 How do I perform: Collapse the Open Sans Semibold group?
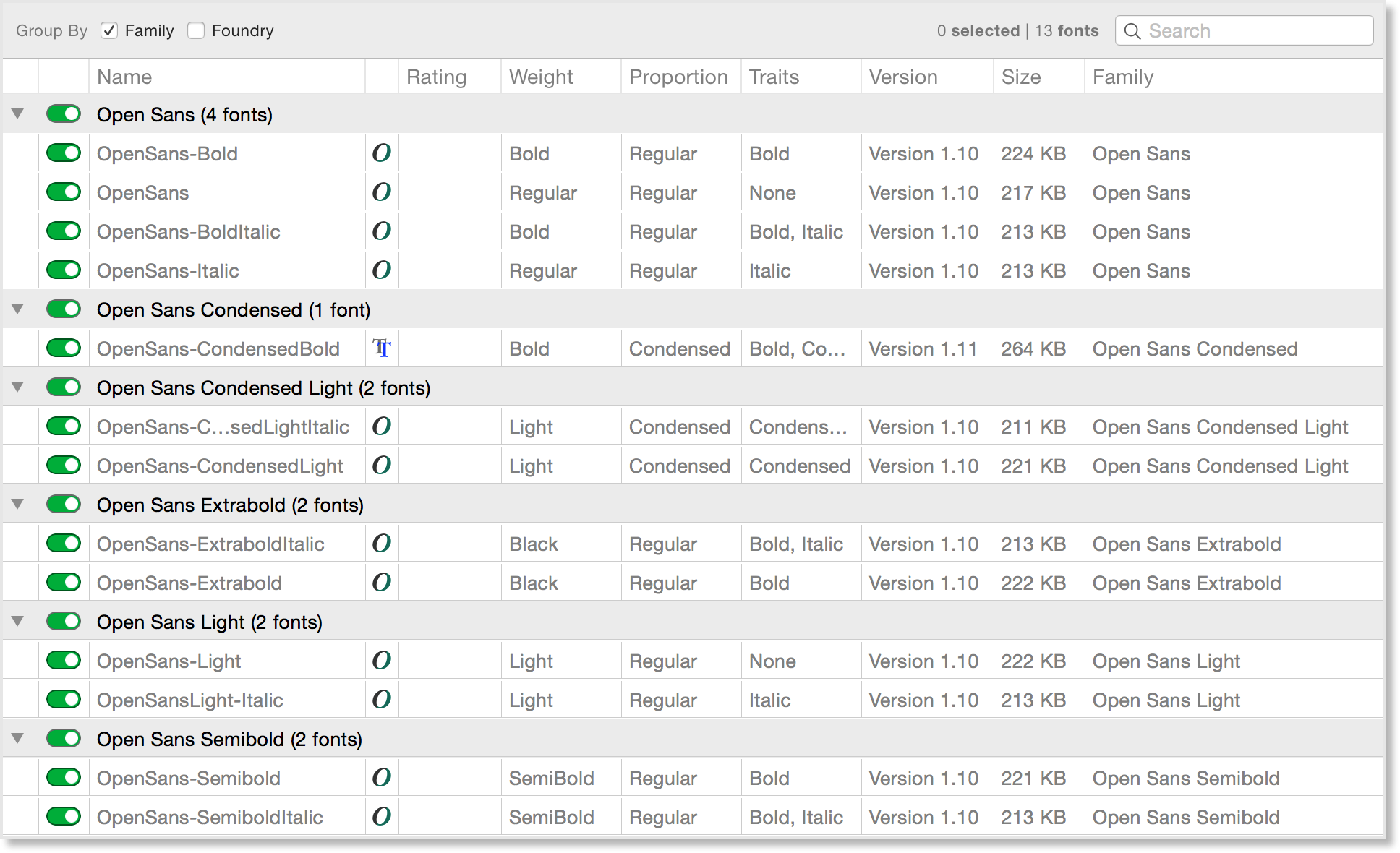pyautogui.click(x=18, y=738)
